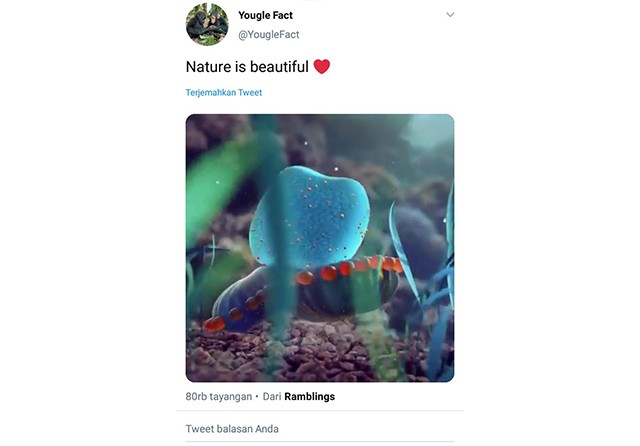
Task: Open the tweet options chevron menu
Action: pyautogui.click(x=450, y=15)
